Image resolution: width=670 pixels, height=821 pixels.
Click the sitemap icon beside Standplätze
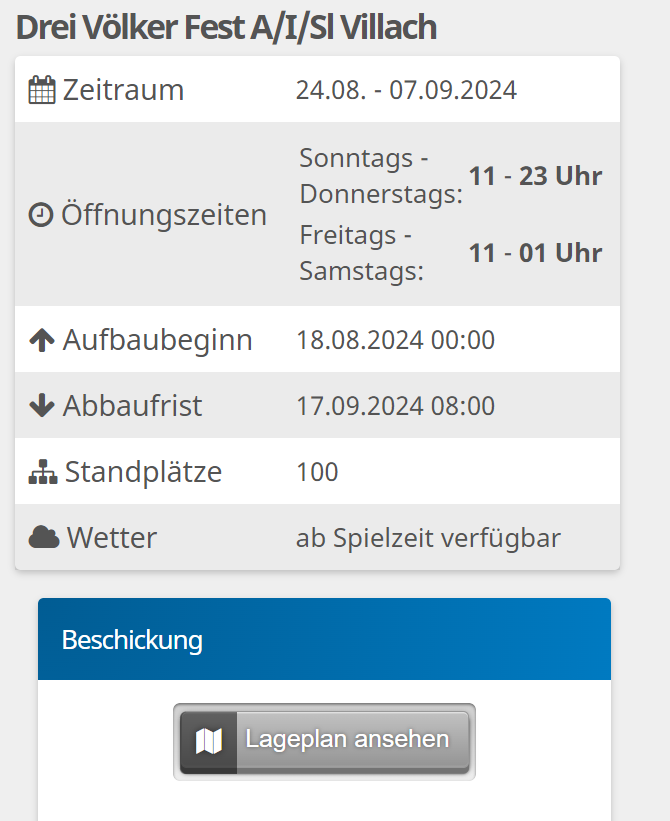pyautogui.click(x=43, y=472)
